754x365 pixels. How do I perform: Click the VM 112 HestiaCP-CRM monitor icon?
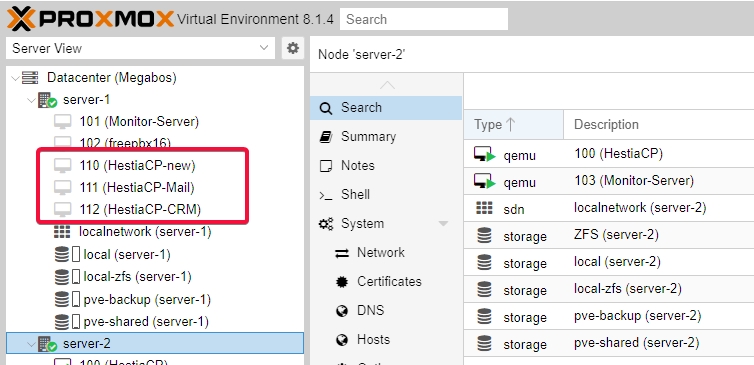click(63, 210)
